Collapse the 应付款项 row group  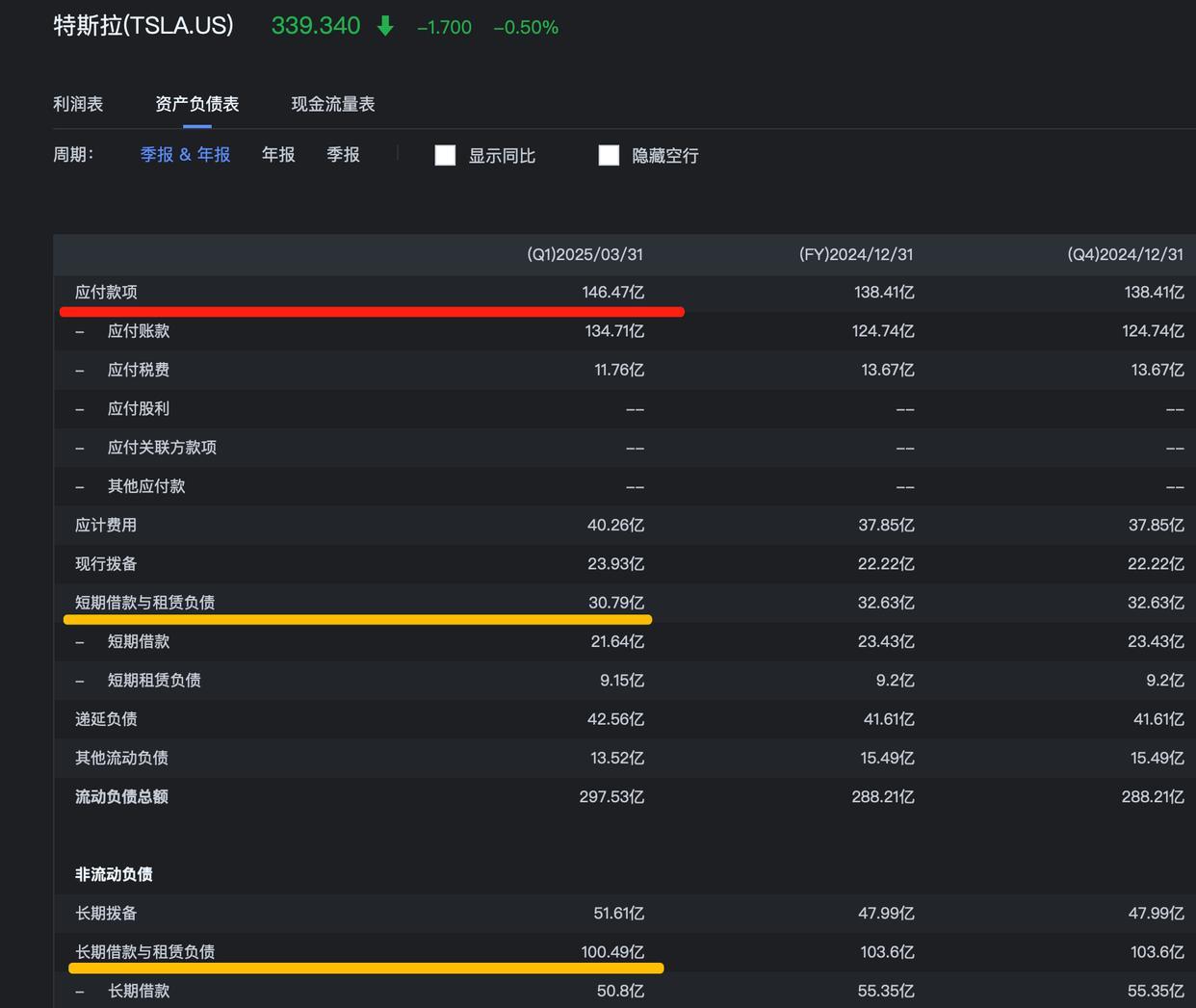point(106,293)
